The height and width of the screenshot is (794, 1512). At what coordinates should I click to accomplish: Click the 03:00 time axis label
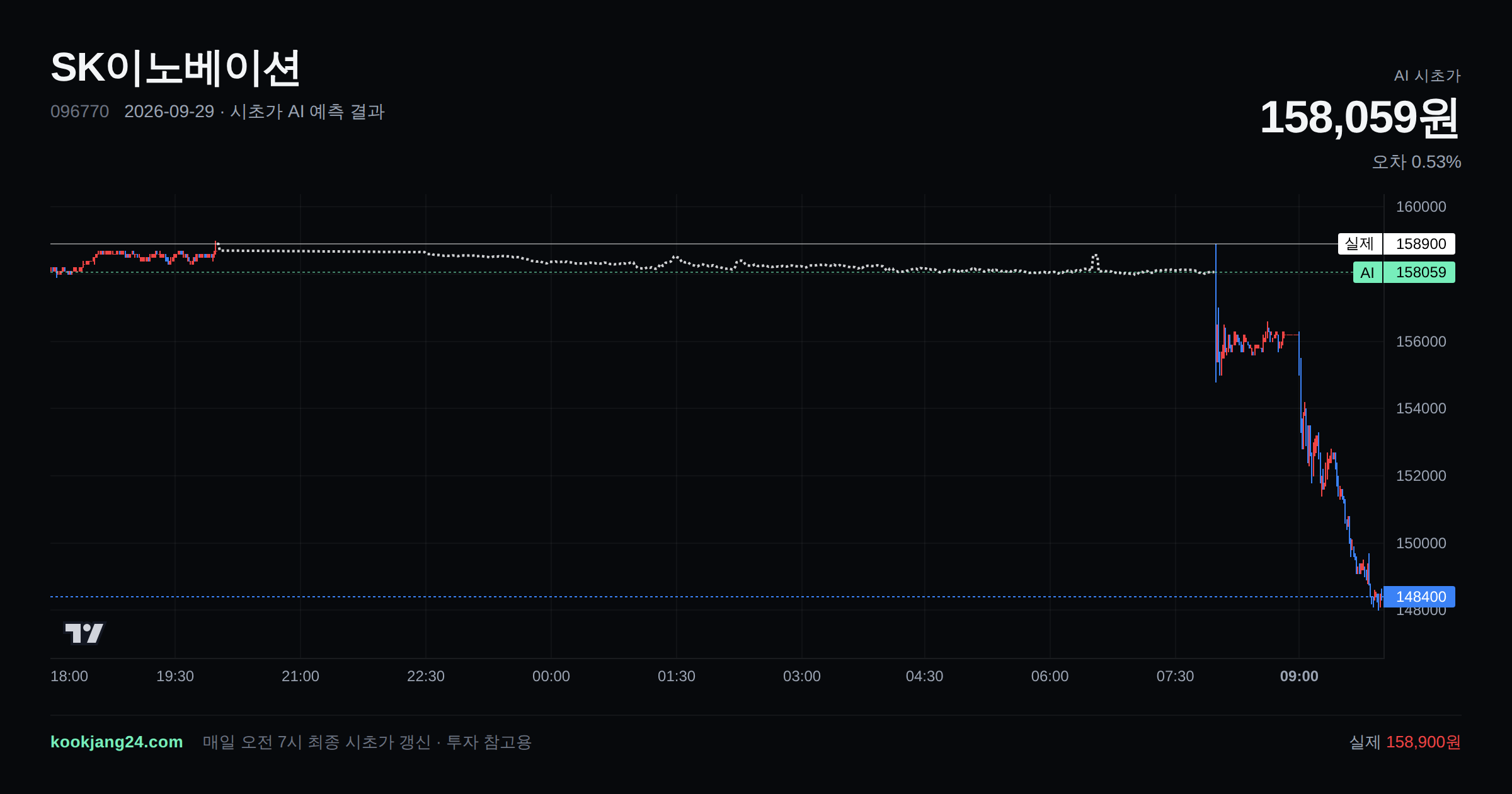point(802,676)
